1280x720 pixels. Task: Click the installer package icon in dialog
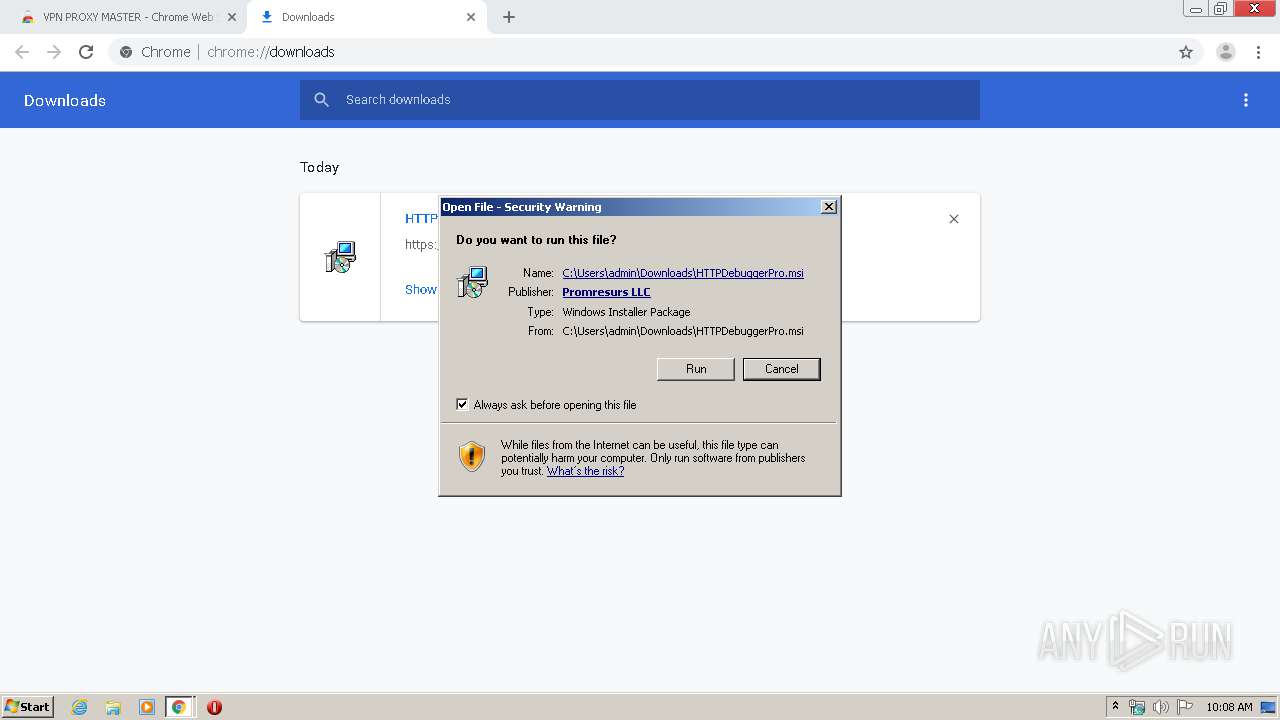[472, 282]
